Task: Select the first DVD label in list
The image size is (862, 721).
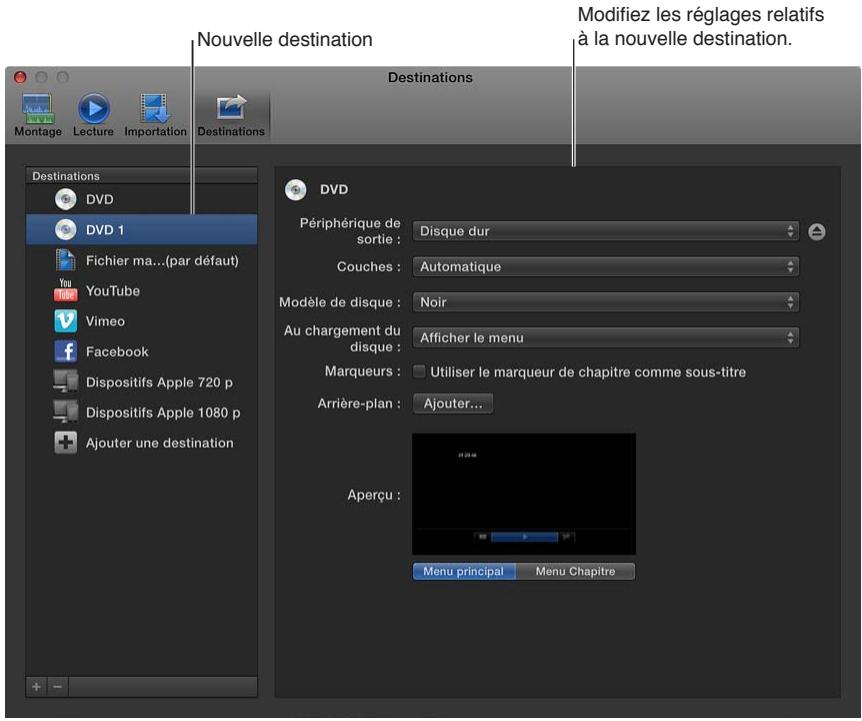Action: [x=100, y=199]
